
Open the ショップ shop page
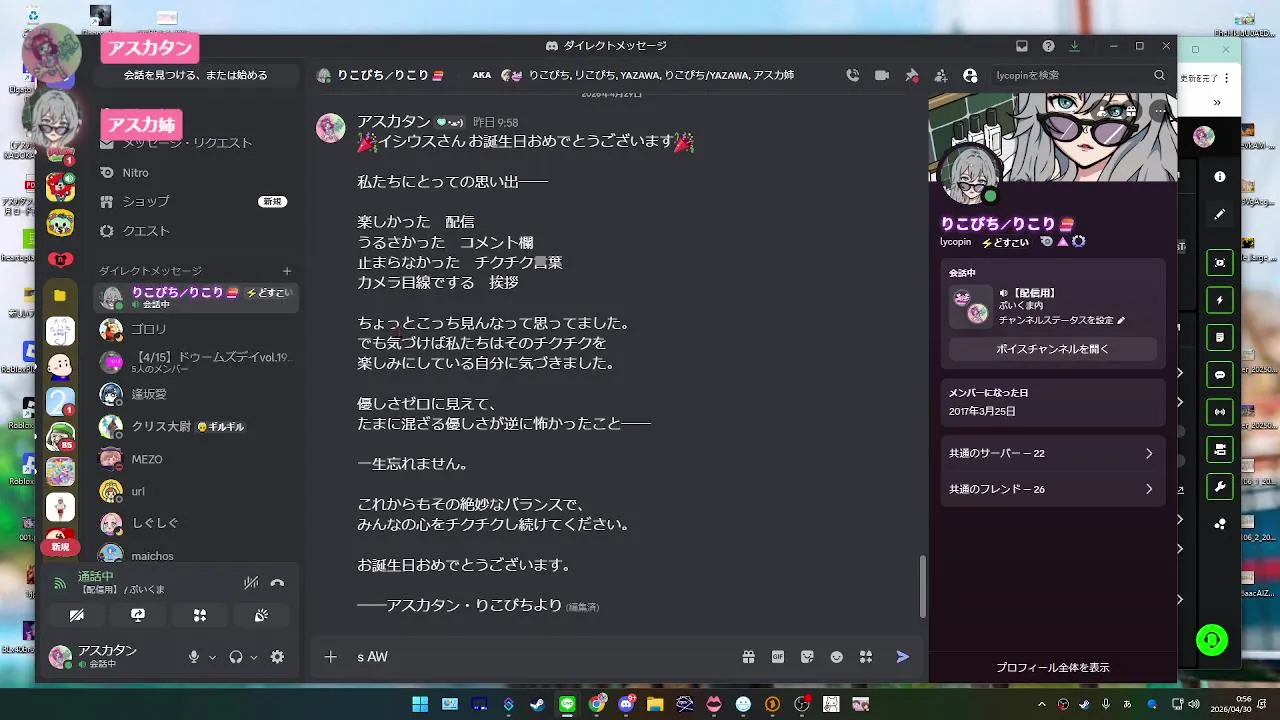pos(196,201)
